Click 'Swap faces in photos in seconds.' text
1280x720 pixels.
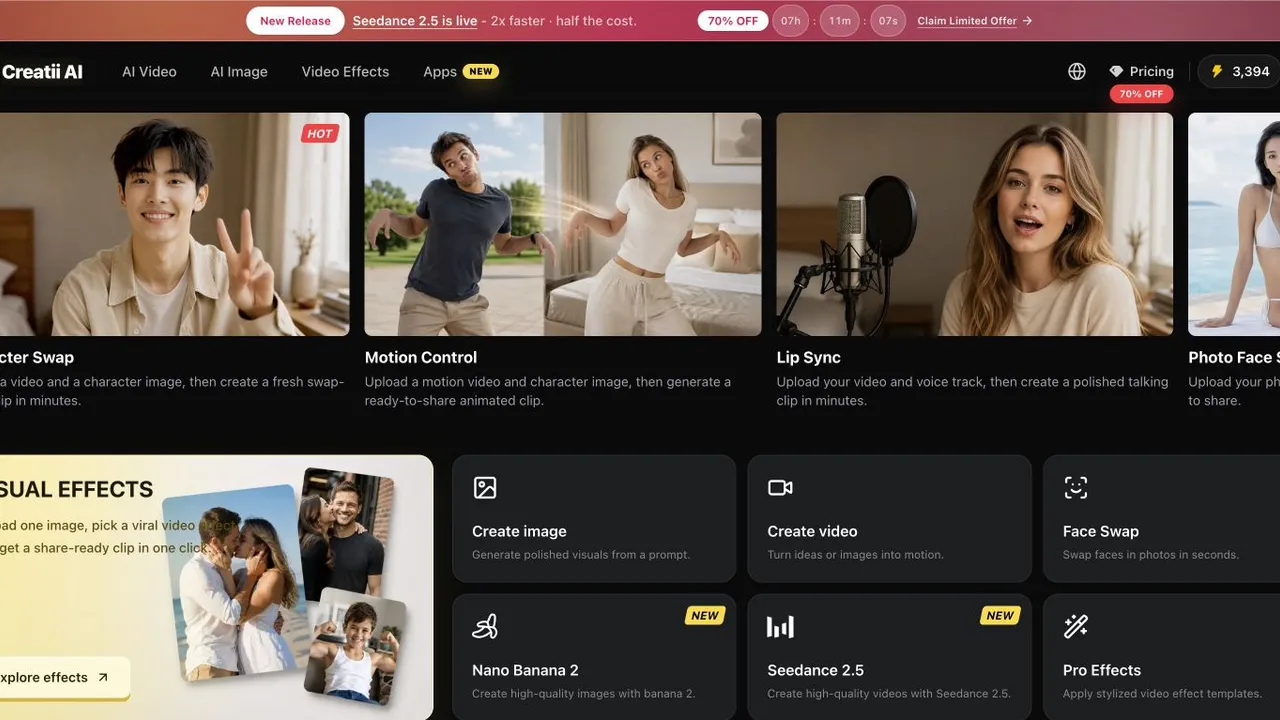coord(1151,555)
